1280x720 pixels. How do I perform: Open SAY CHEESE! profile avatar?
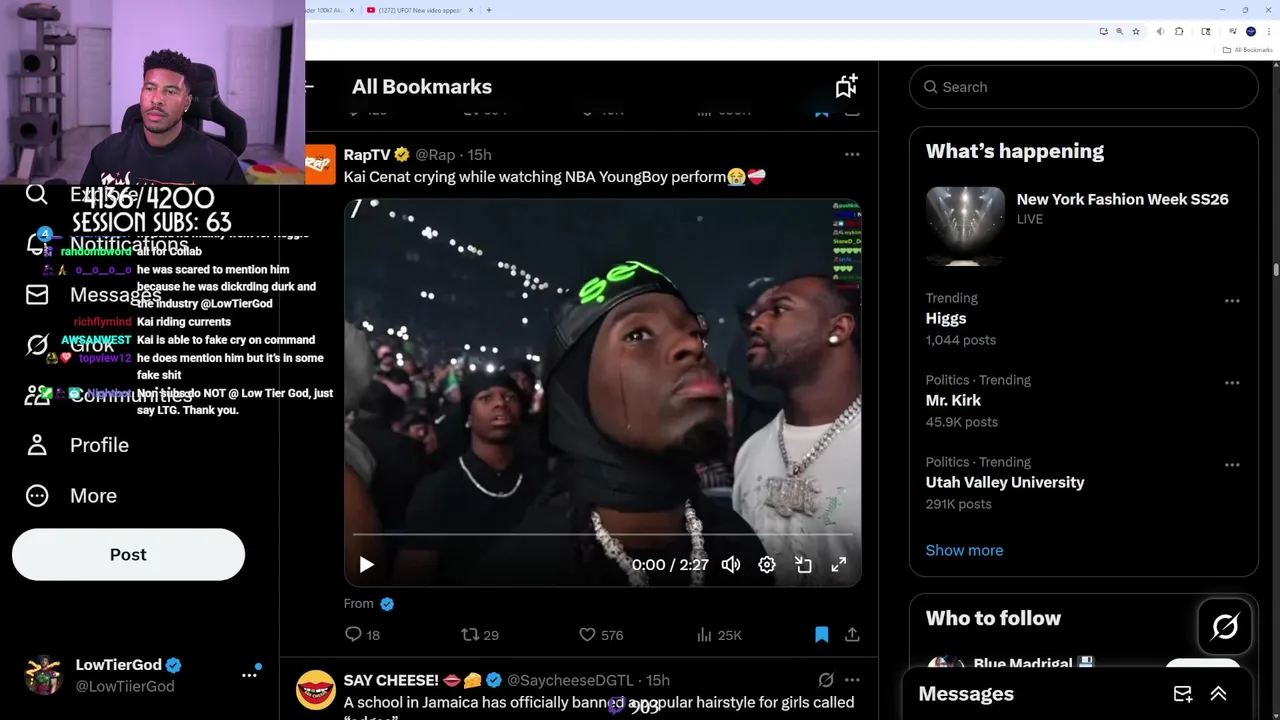click(316, 690)
